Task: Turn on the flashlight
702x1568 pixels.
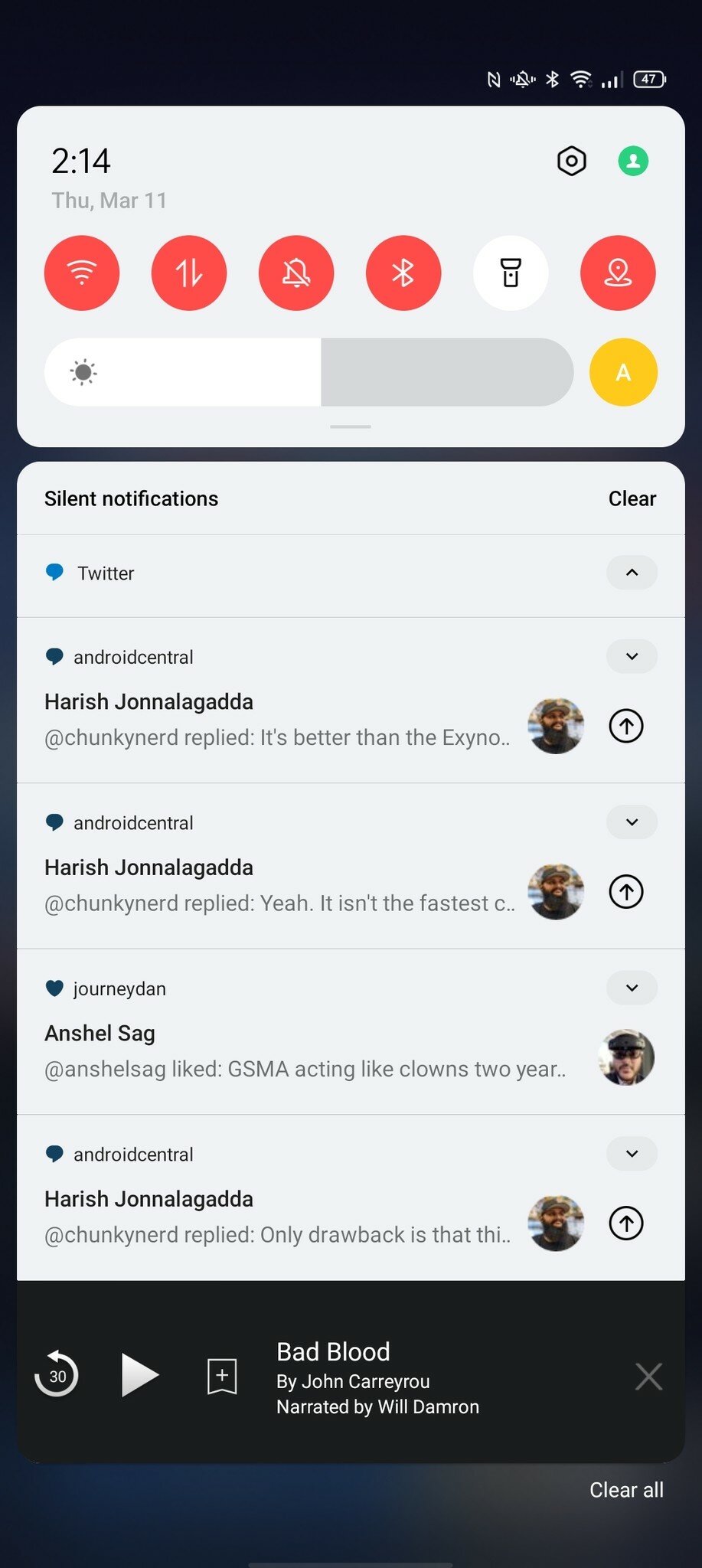Action: [x=511, y=273]
